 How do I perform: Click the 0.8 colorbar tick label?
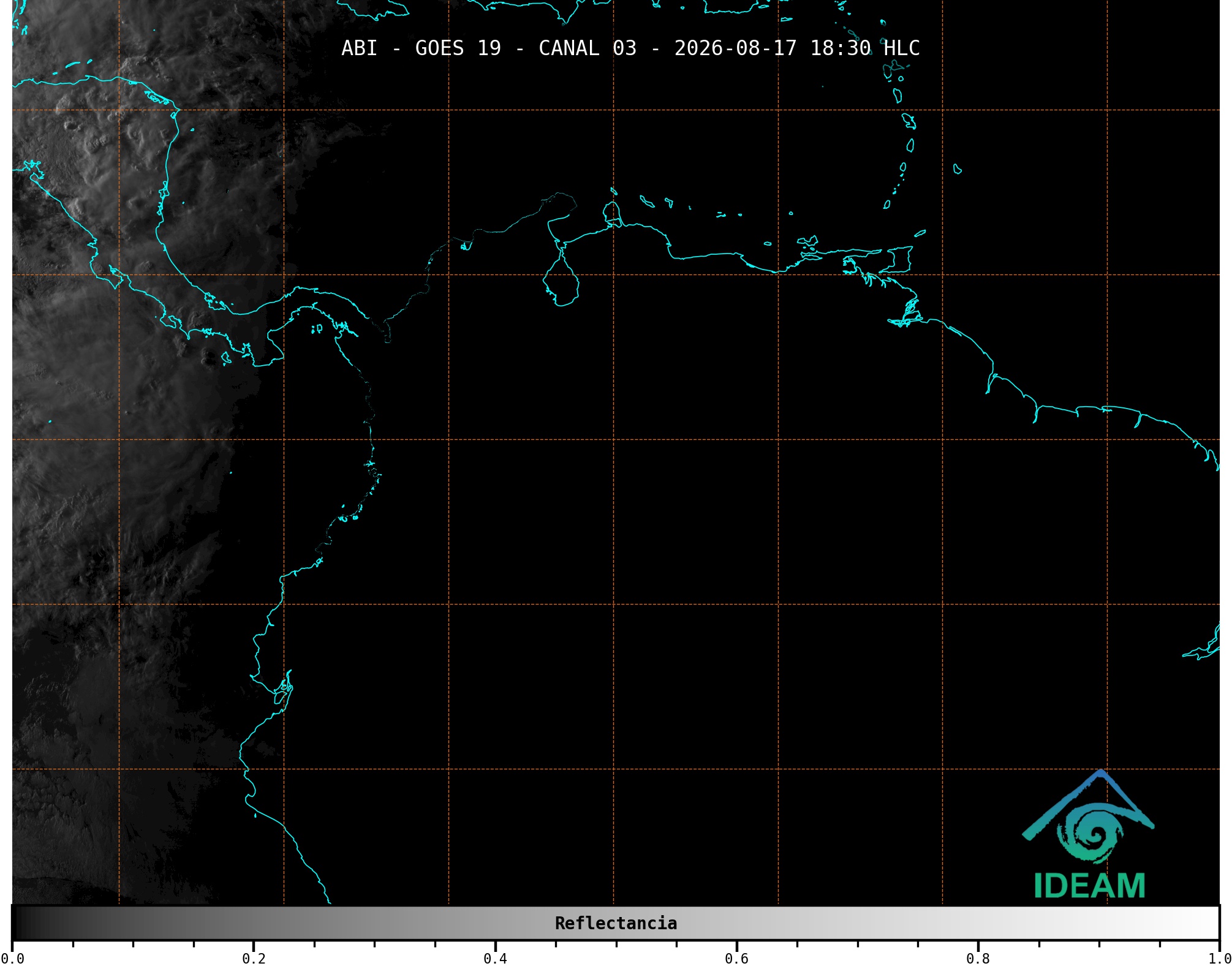978,958
